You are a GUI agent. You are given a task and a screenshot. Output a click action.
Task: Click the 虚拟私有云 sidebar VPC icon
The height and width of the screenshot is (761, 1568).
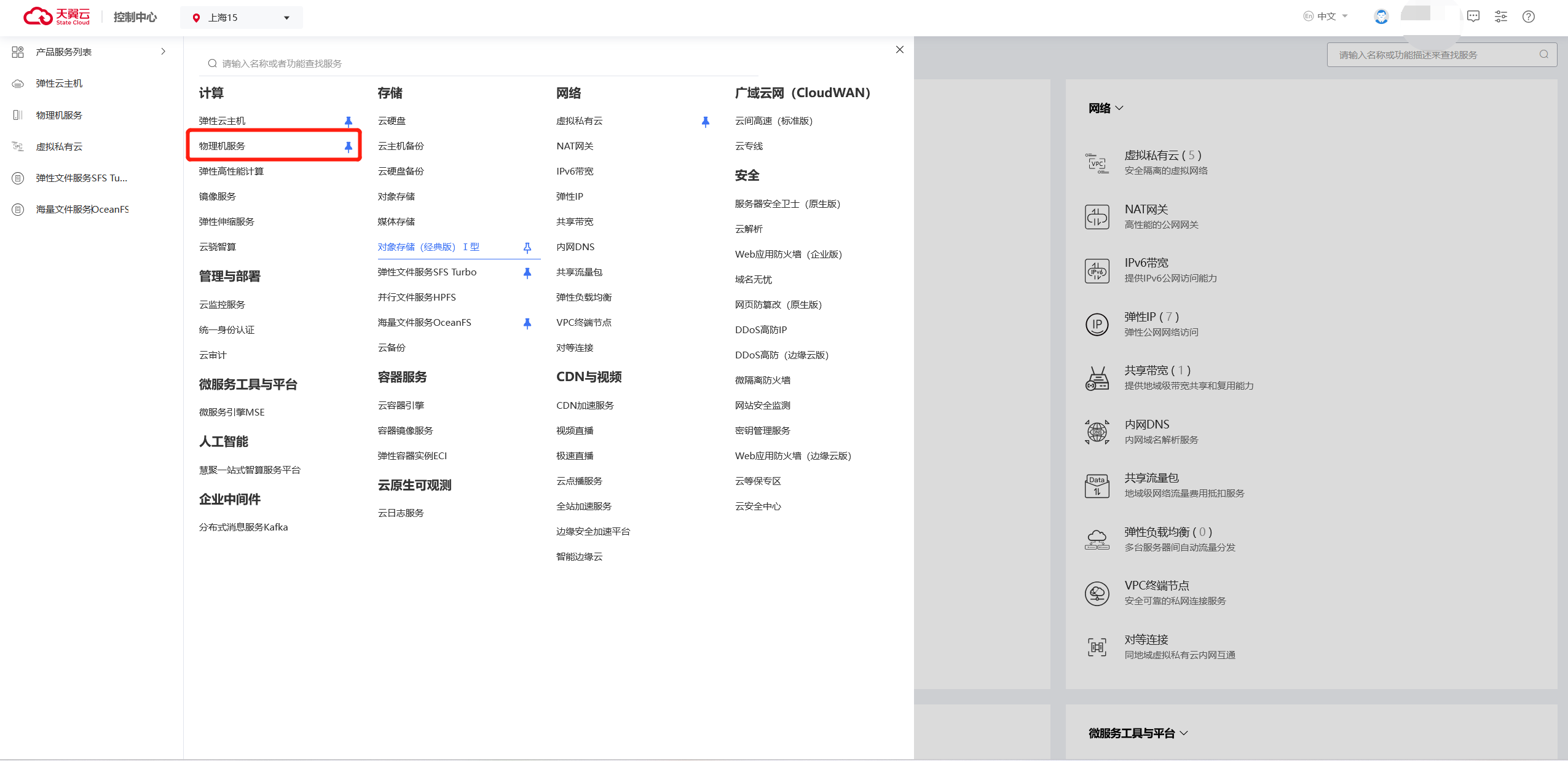pyautogui.click(x=18, y=146)
